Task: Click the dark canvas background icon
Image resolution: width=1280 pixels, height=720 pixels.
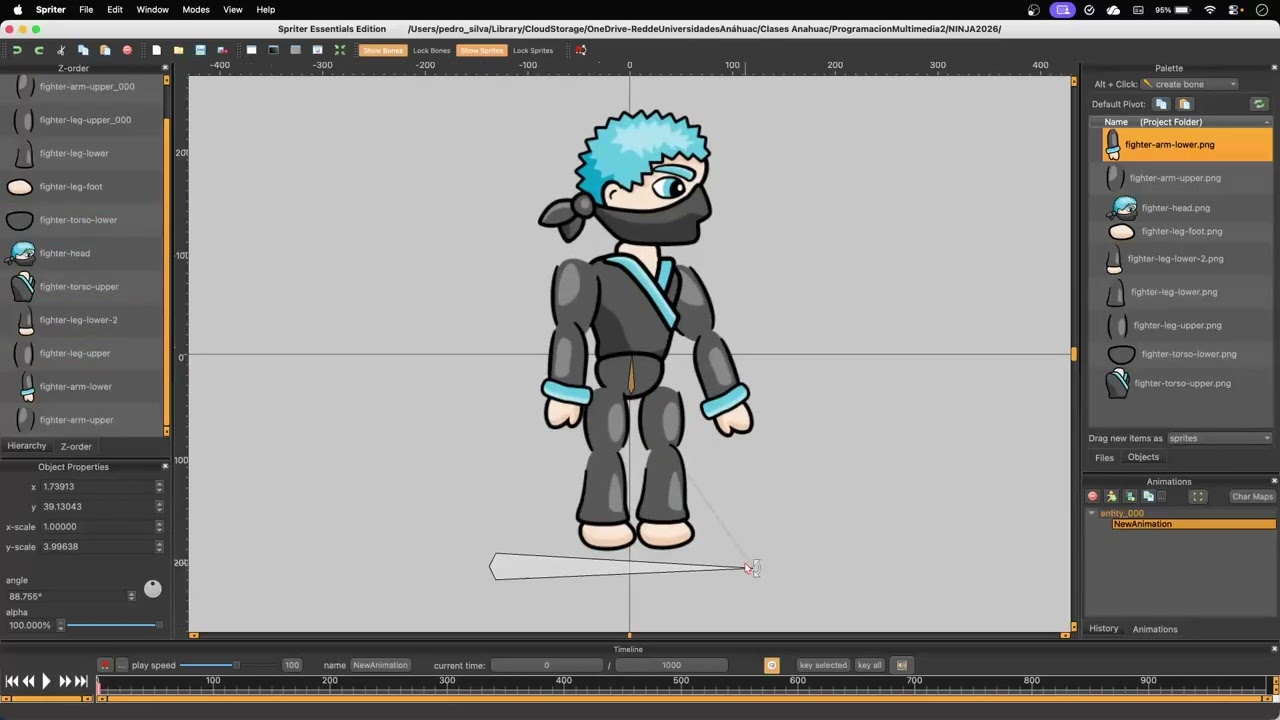Action: 273,50
